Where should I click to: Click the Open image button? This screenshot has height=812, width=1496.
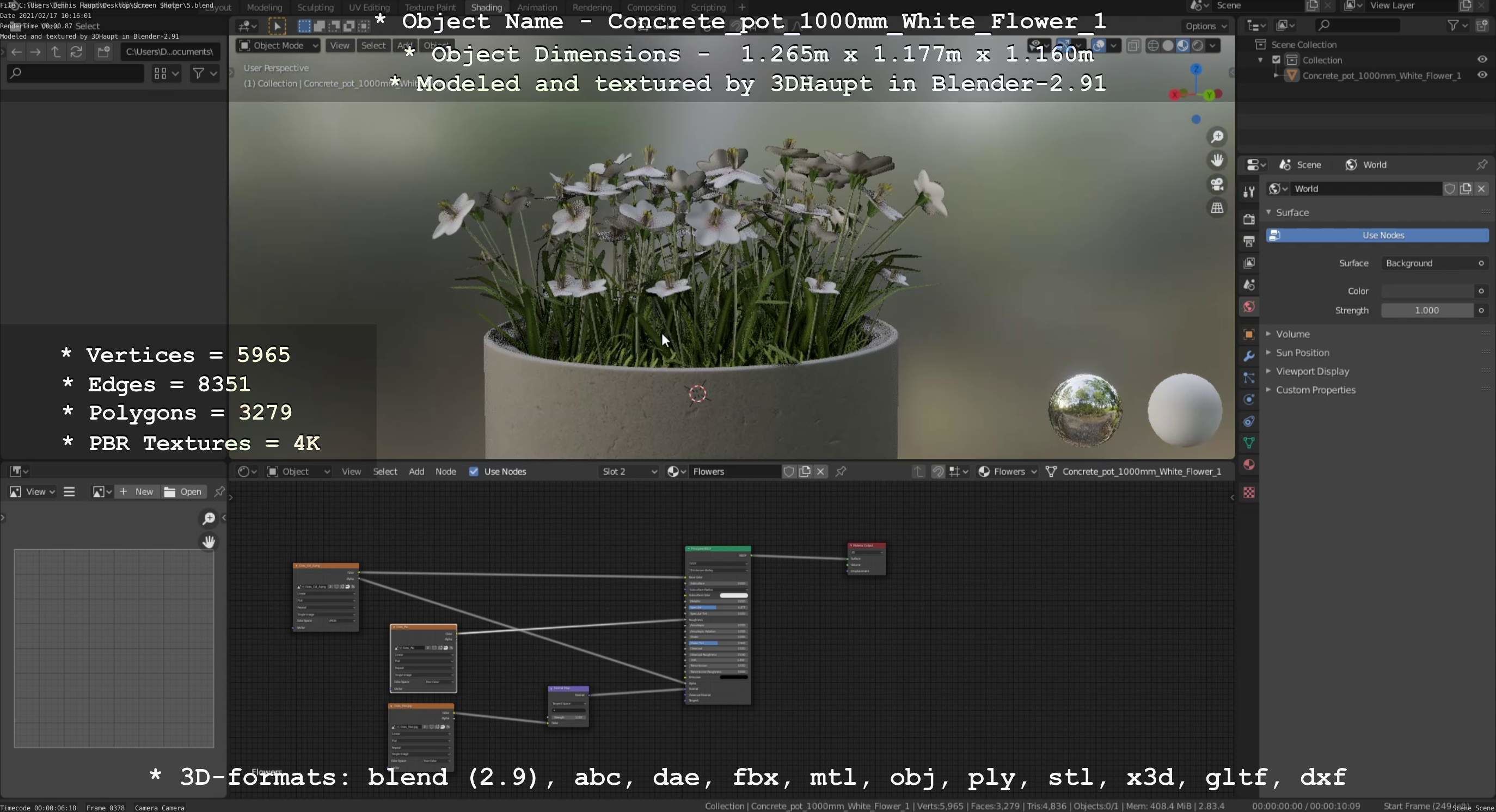tap(183, 491)
